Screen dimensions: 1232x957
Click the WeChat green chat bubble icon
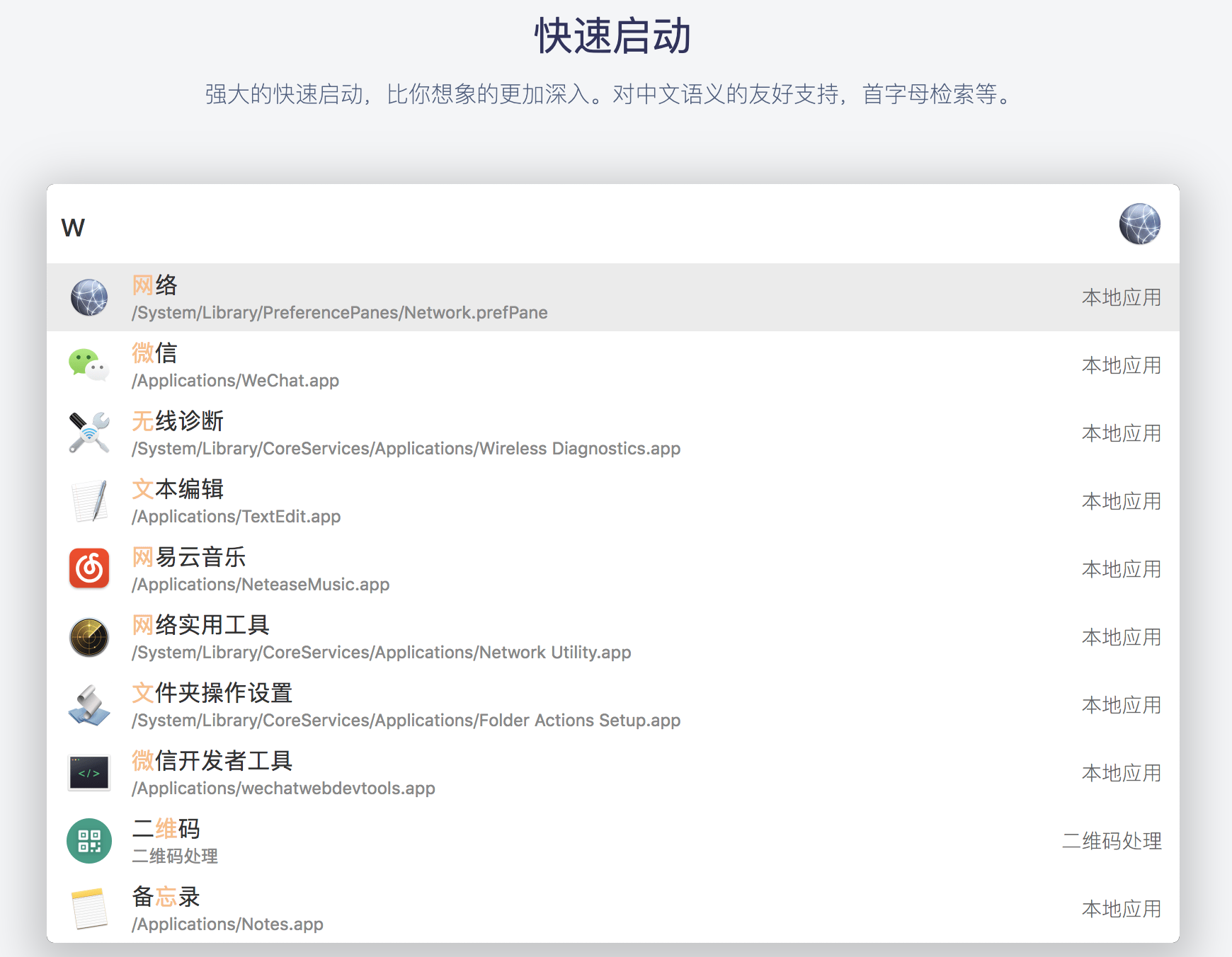coord(89,365)
